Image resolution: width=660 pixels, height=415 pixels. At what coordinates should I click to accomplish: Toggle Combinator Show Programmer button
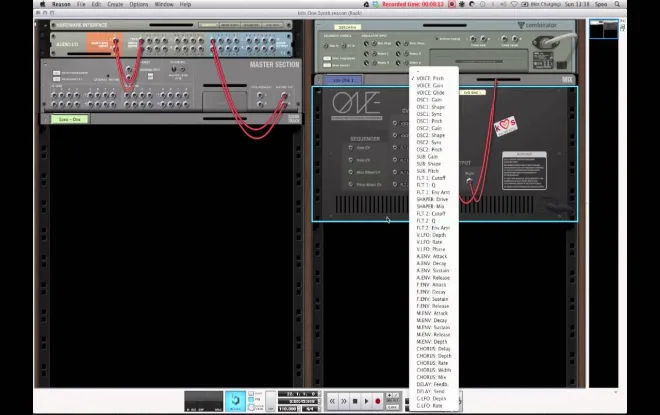327,59
